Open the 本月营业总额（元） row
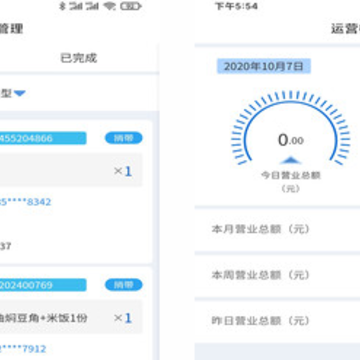The image size is (360, 360). 277,229
